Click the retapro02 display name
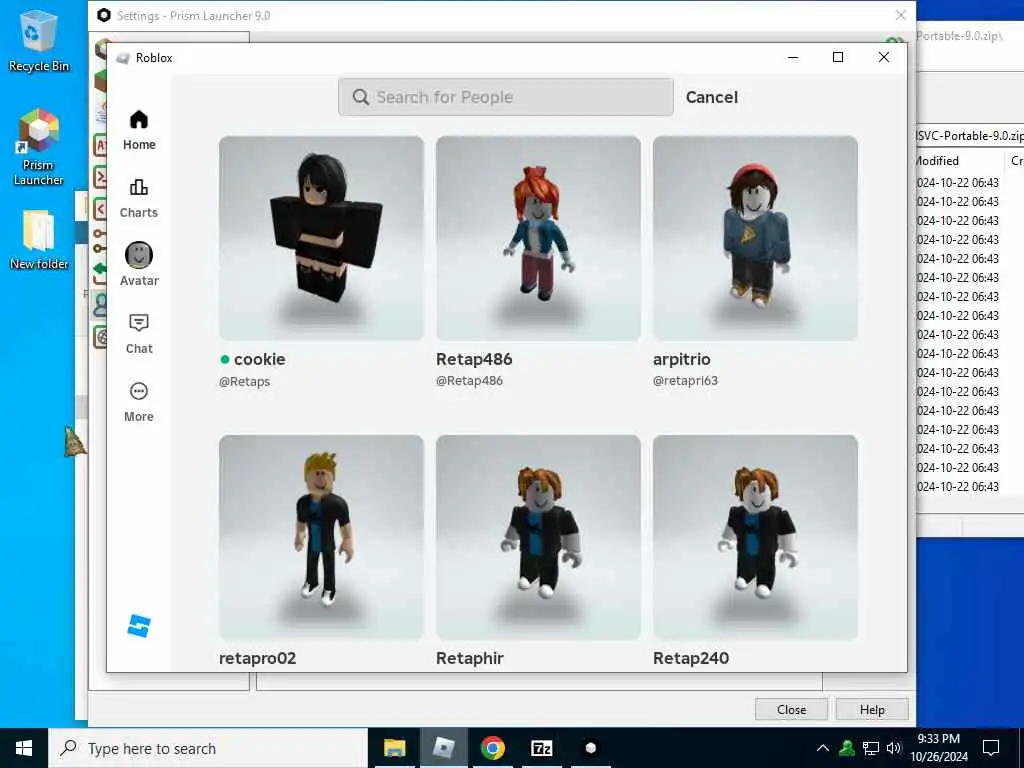 pos(257,658)
